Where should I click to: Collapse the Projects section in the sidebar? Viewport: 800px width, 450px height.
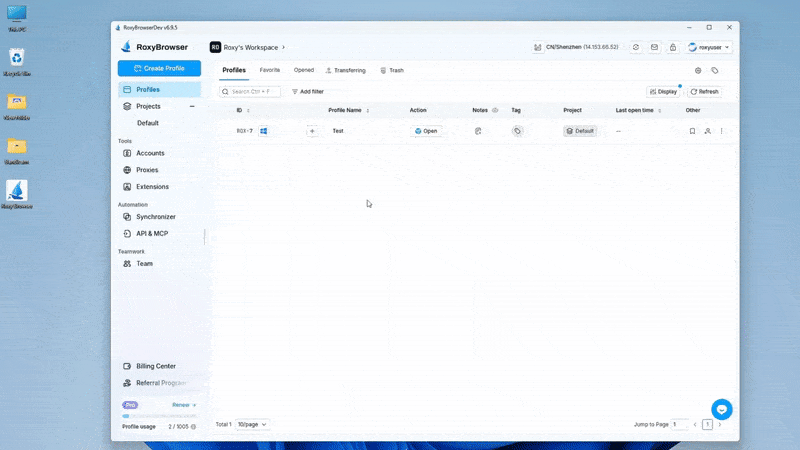tap(192, 106)
